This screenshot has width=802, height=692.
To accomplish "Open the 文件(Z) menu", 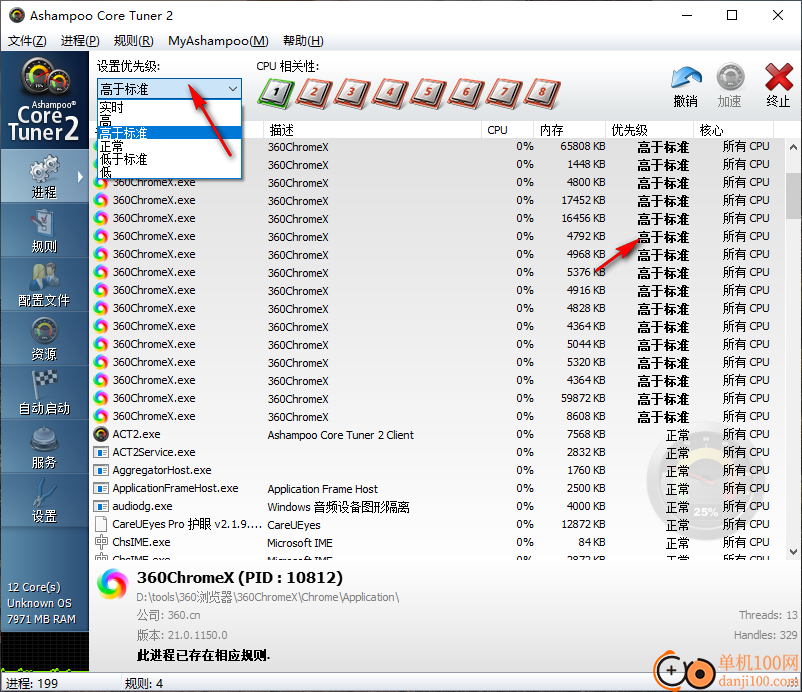I will coord(27,41).
